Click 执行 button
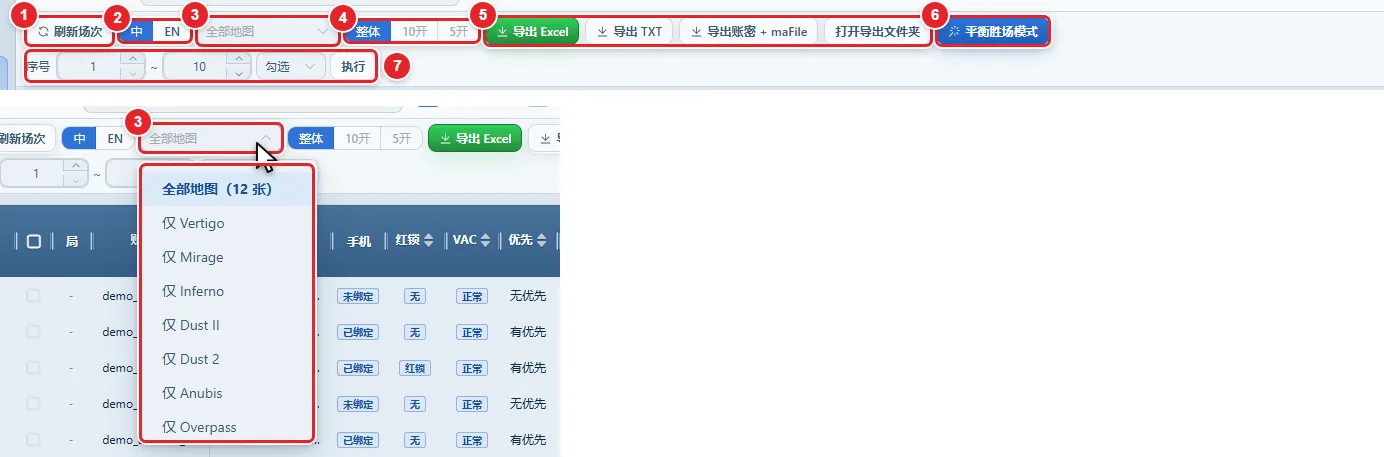This screenshot has width=1384, height=457. pos(353,67)
